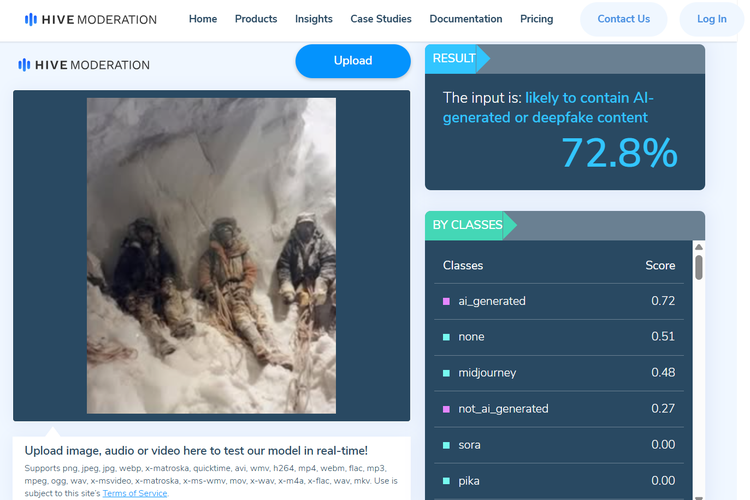
Task: Click the 72.8% result percentage
Action: tap(619, 153)
